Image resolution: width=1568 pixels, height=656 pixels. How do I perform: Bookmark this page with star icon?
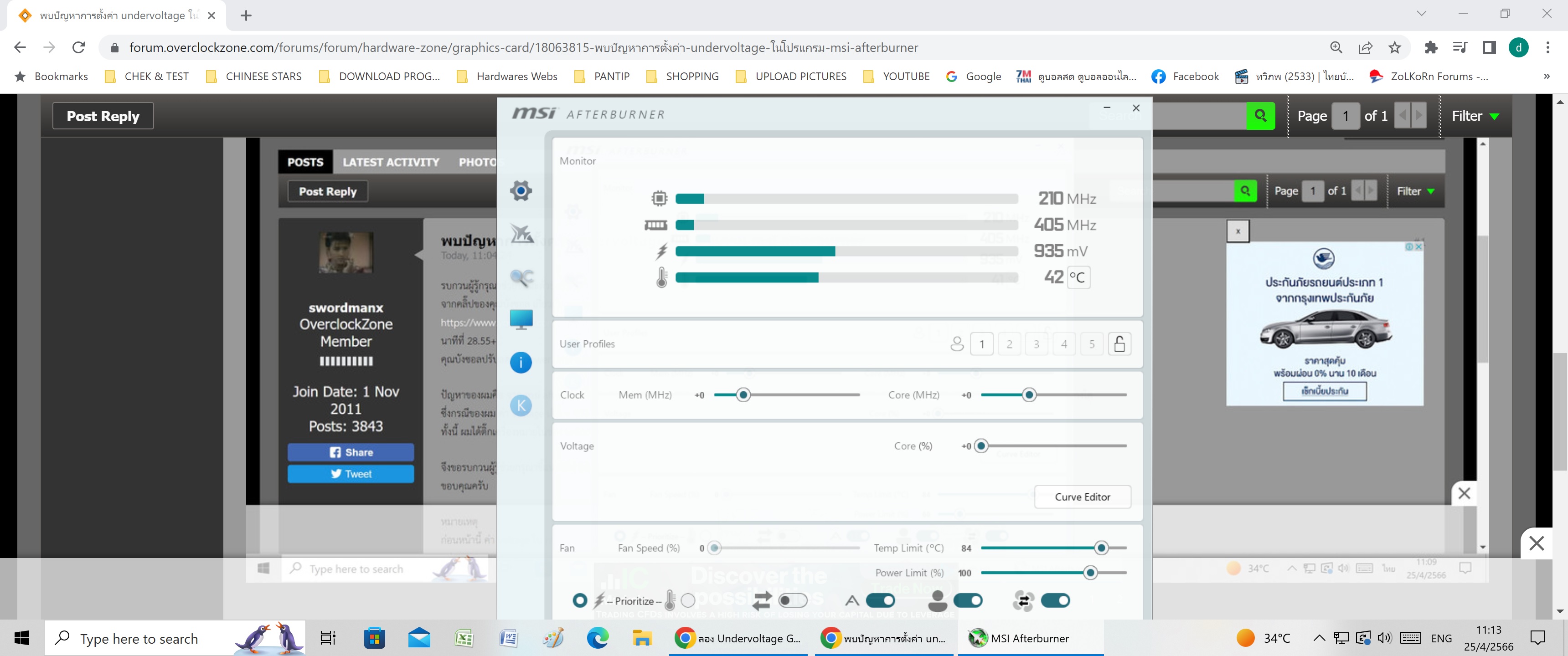click(x=1394, y=47)
